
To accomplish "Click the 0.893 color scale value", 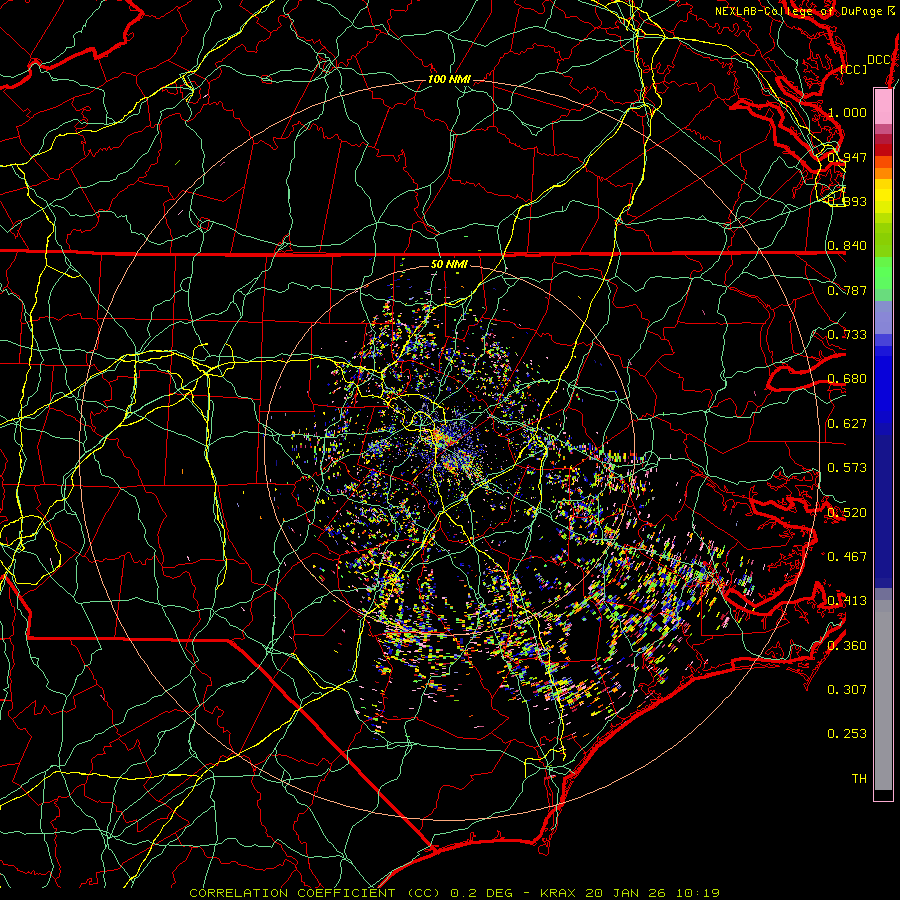I will [847, 201].
